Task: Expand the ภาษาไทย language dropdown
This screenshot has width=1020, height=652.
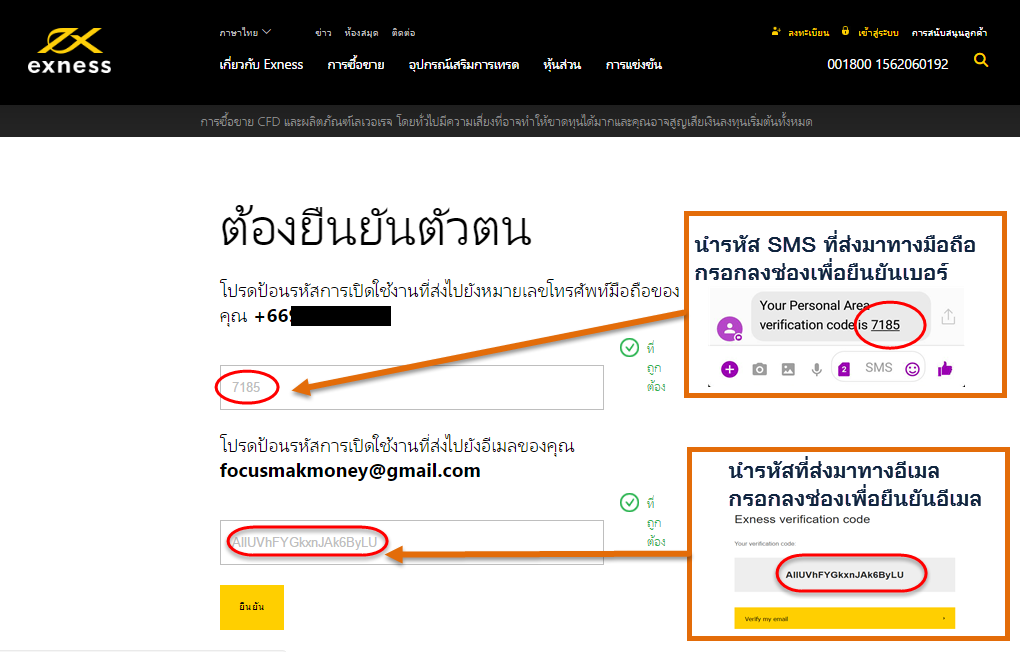Action: [245, 32]
